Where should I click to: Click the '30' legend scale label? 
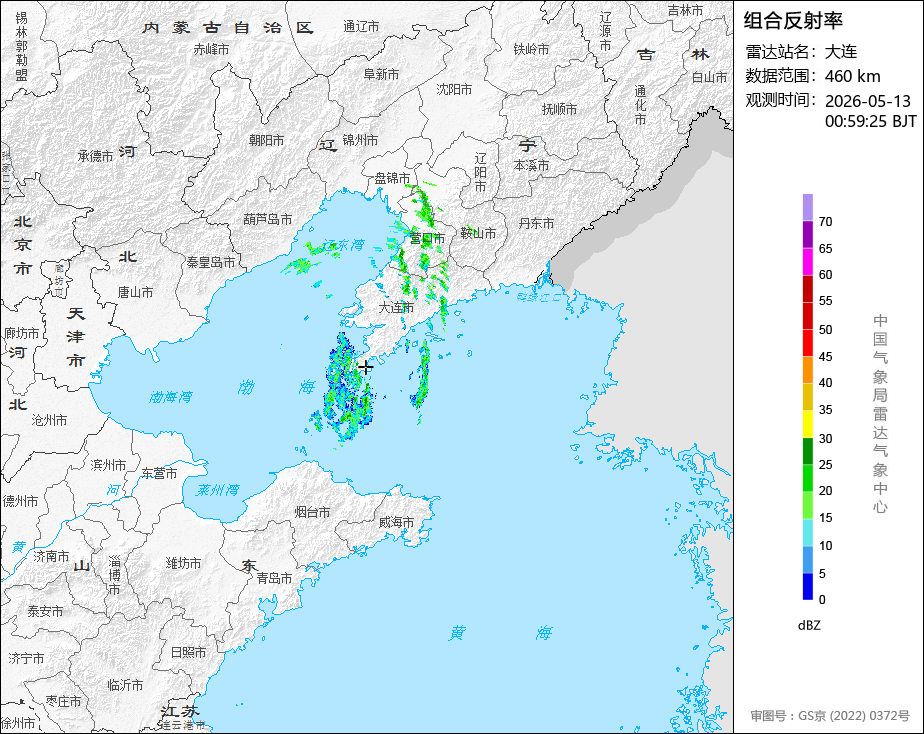click(x=826, y=438)
